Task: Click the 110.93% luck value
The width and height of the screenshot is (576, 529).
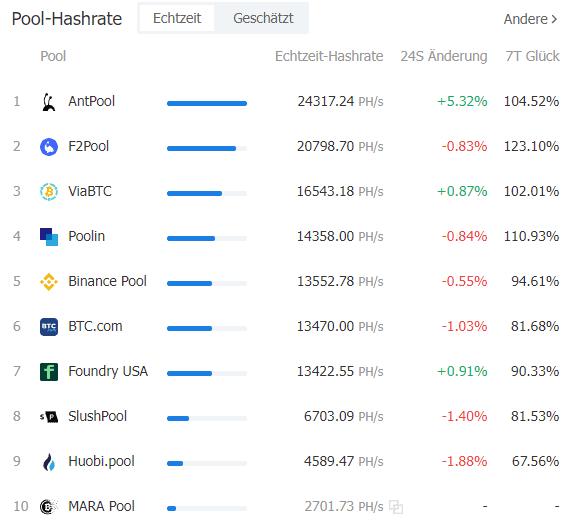Action: pos(532,236)
